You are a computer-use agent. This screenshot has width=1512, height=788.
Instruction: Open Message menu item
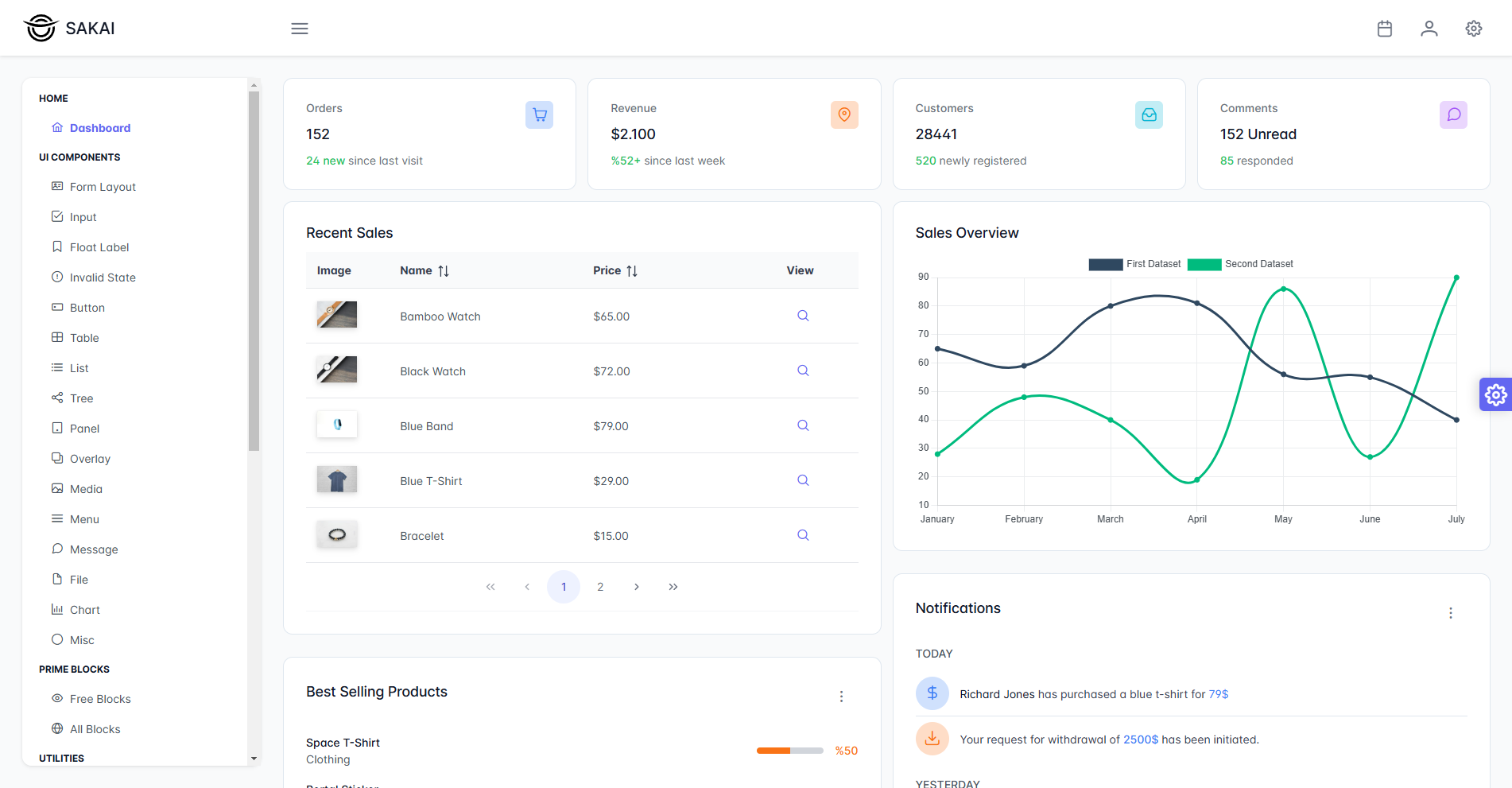(x=85, y=549)
